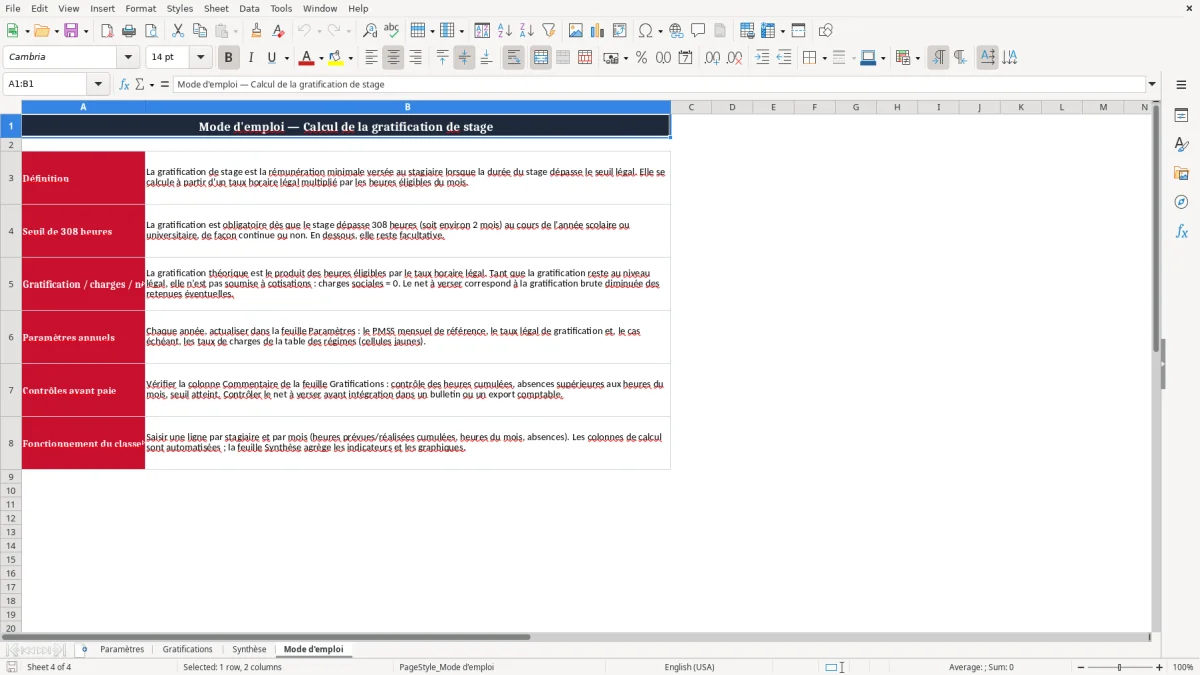Open the sidebar Navigator compass icon
The height and width of the screenshot is (675, 1200).
[1181, 202]
